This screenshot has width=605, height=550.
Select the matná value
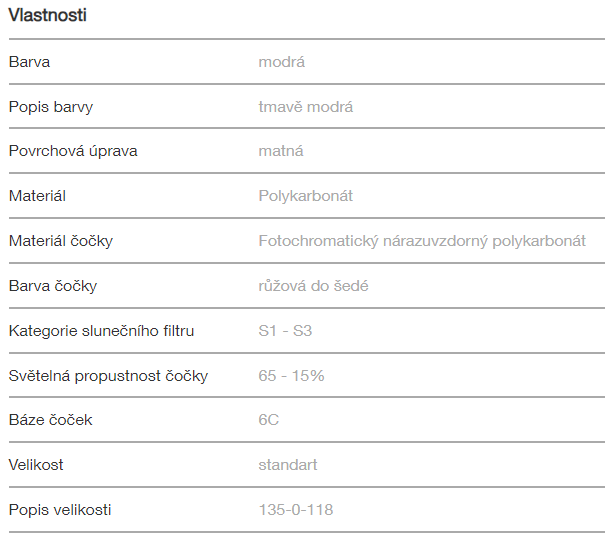point(281,151)
